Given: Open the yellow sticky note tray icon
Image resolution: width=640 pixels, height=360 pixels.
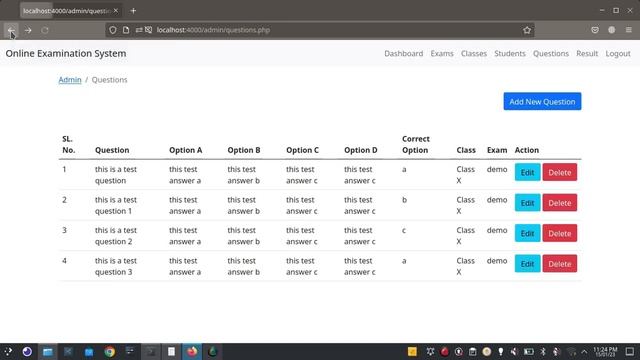Looking at the screenshot, I should (412, 351).
